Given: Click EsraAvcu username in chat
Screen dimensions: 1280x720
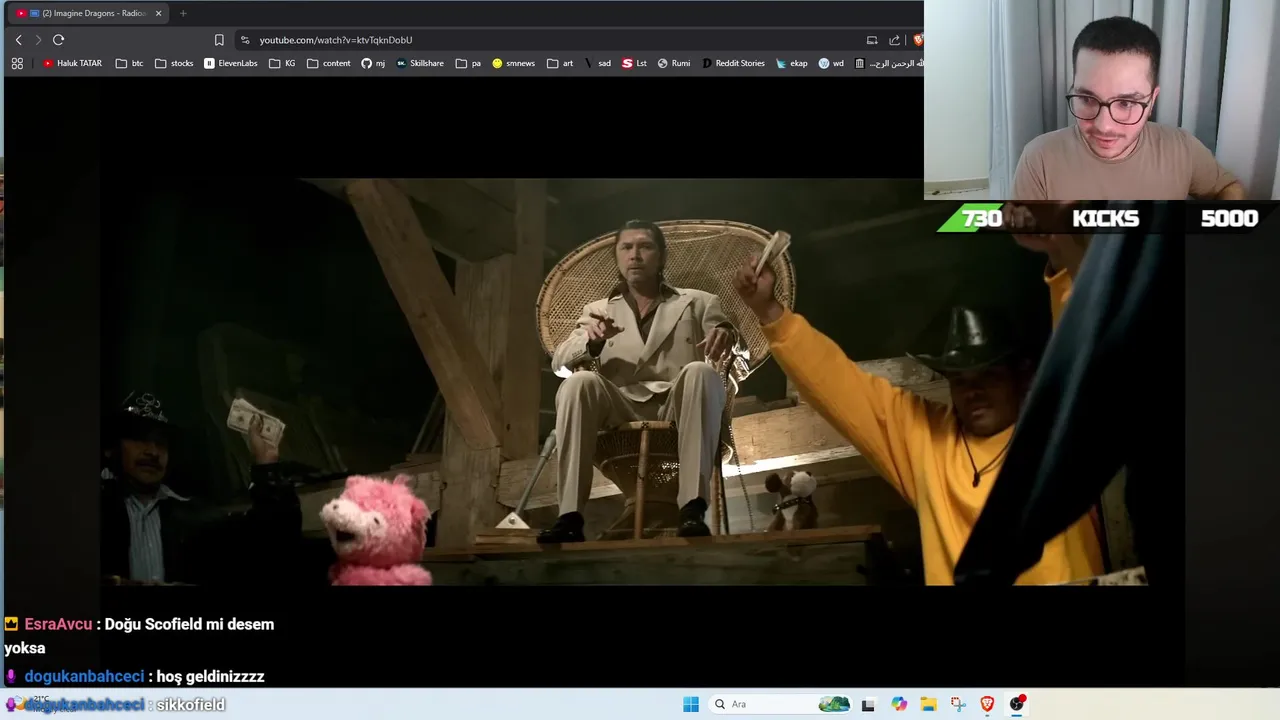Looking at the screenshot, I should (58, 624).
